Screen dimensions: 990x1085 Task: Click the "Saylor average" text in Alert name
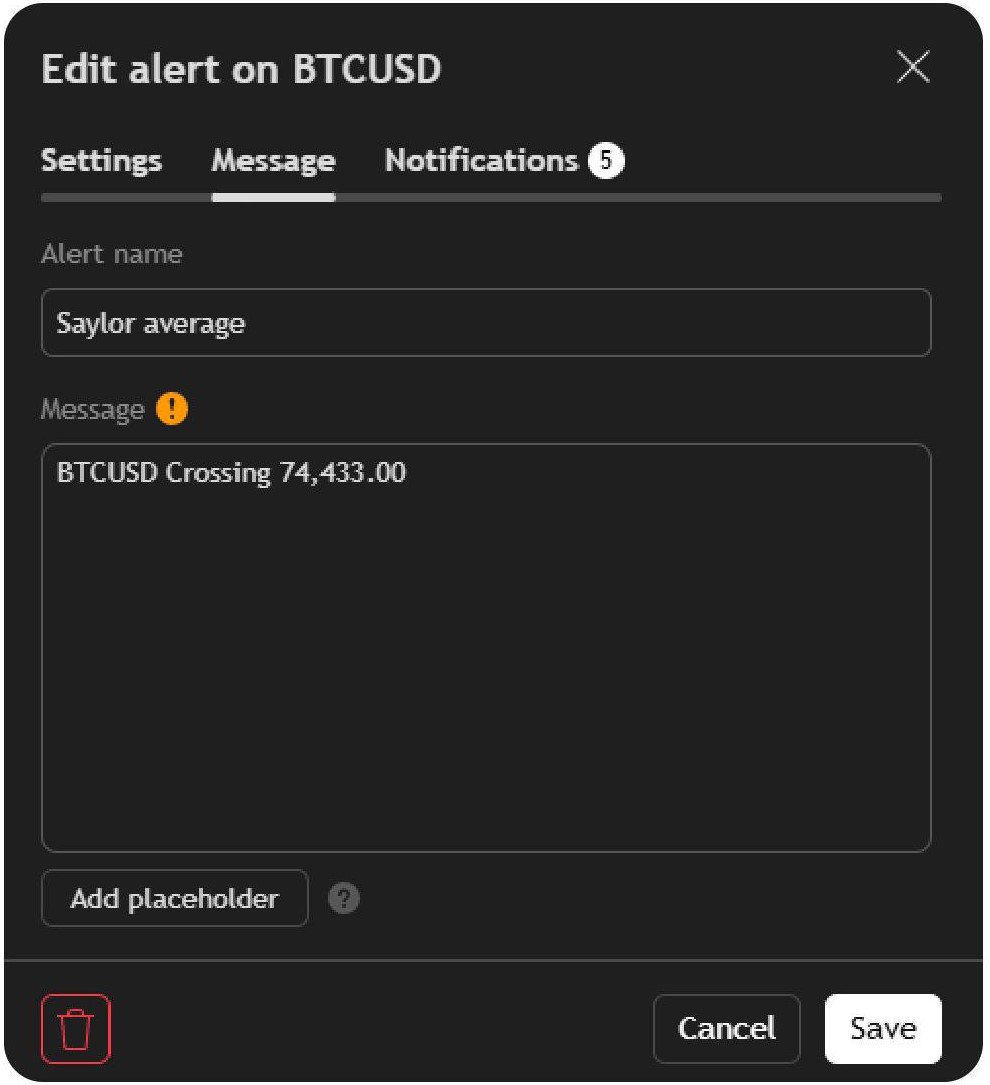point(150,323)
